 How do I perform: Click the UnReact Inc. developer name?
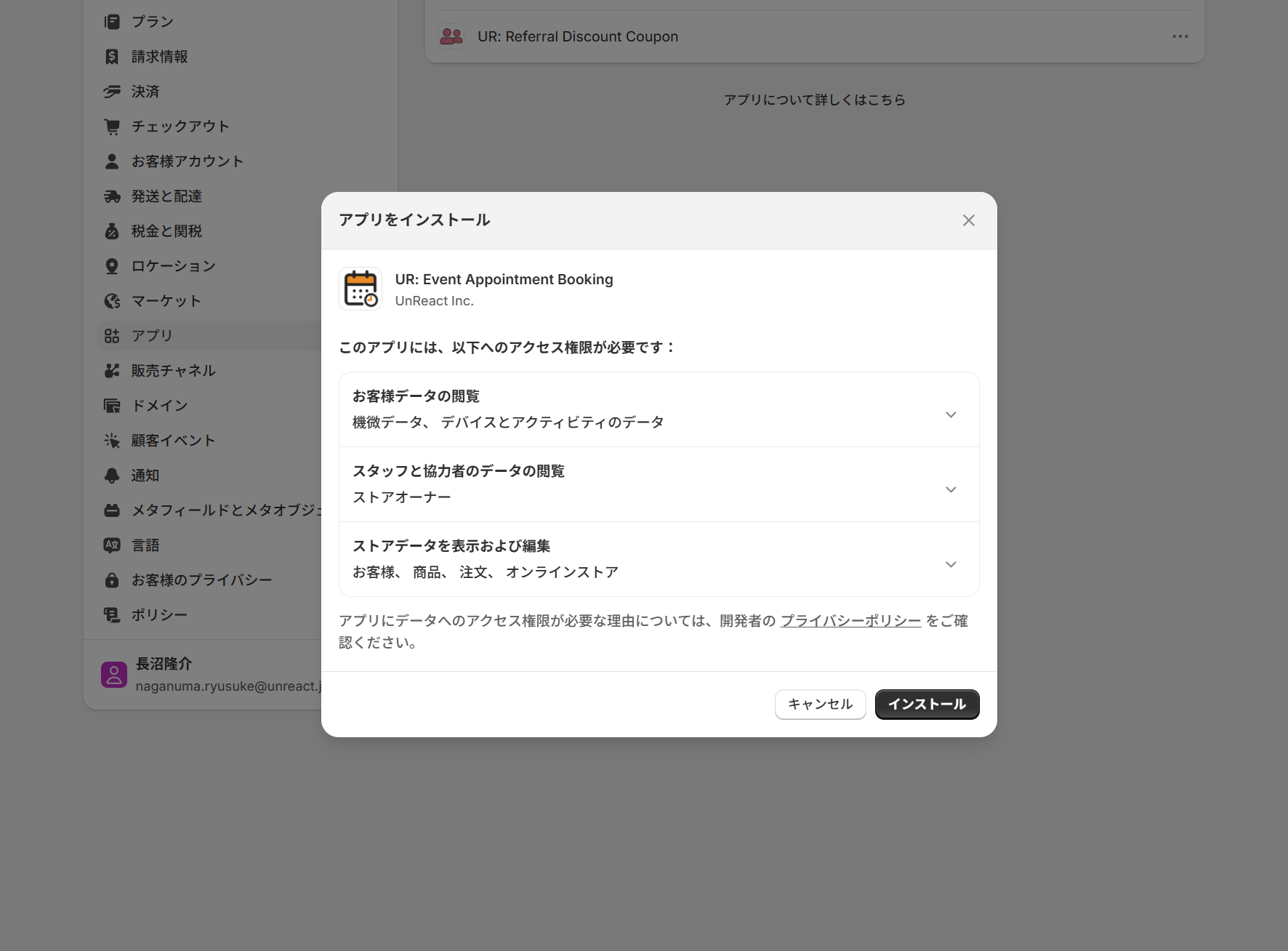click(435, 301)
